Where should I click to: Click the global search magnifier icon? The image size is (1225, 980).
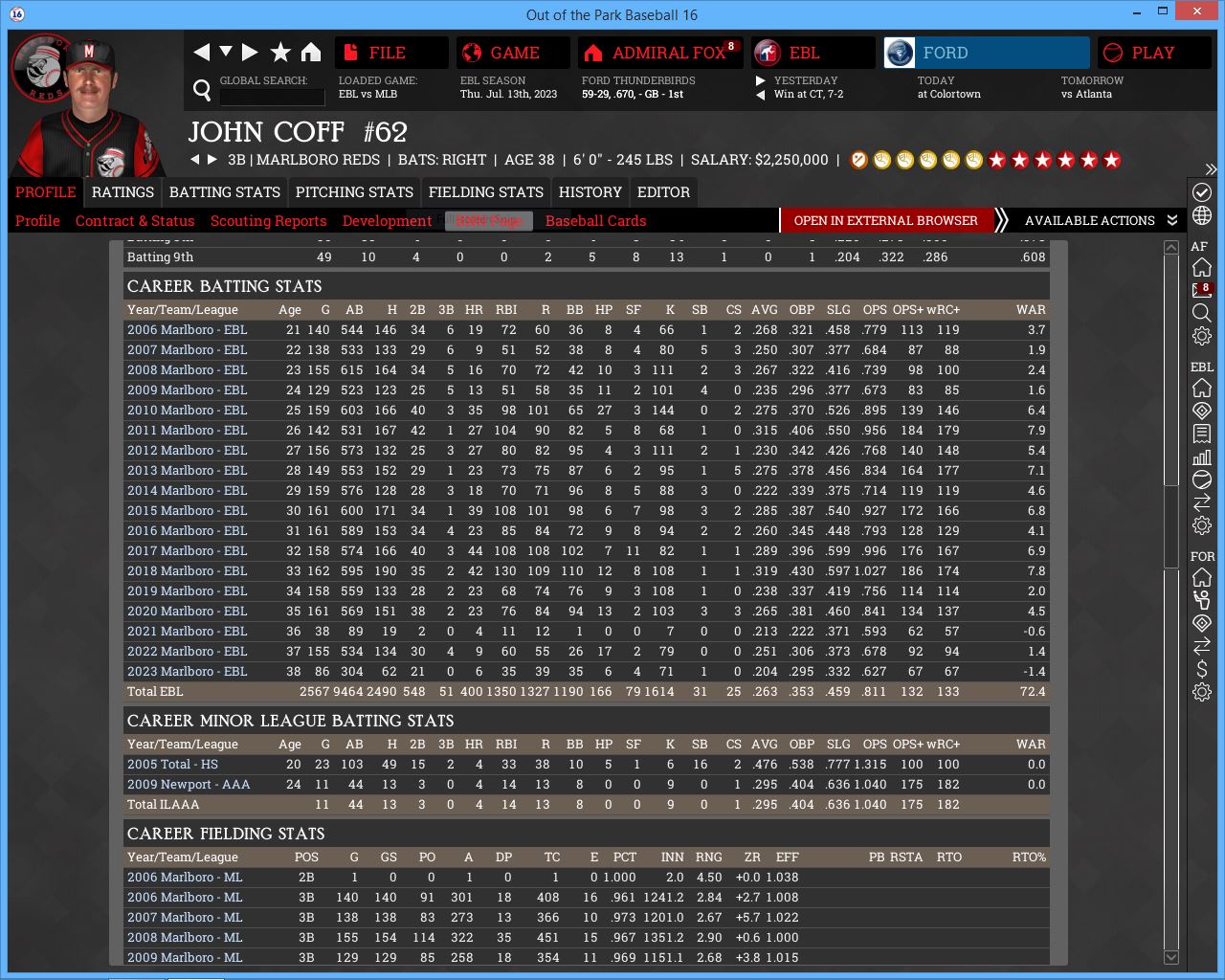[x=202, y=90]
